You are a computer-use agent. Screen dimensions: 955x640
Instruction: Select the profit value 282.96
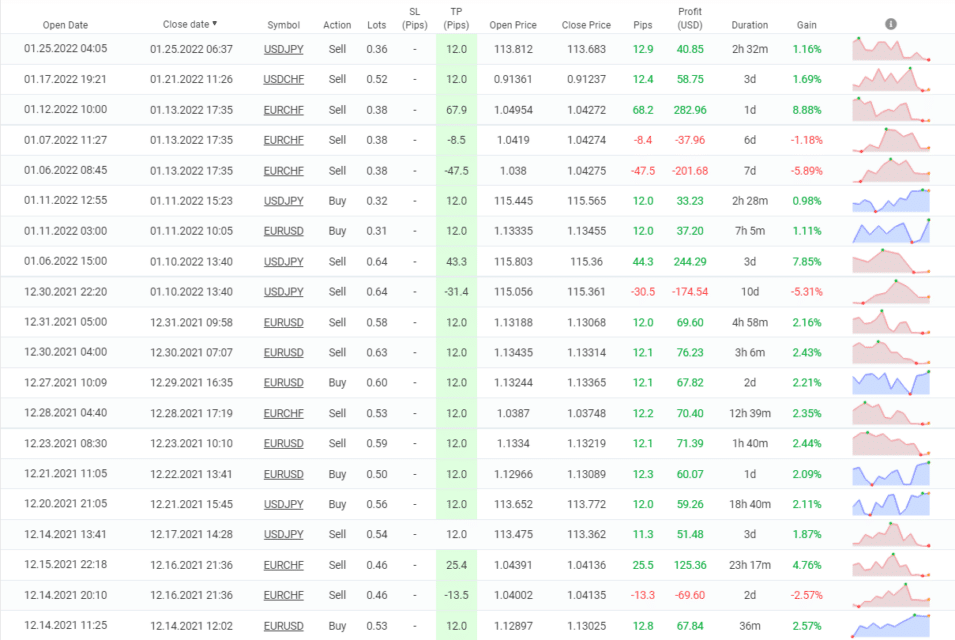point(689,110)
